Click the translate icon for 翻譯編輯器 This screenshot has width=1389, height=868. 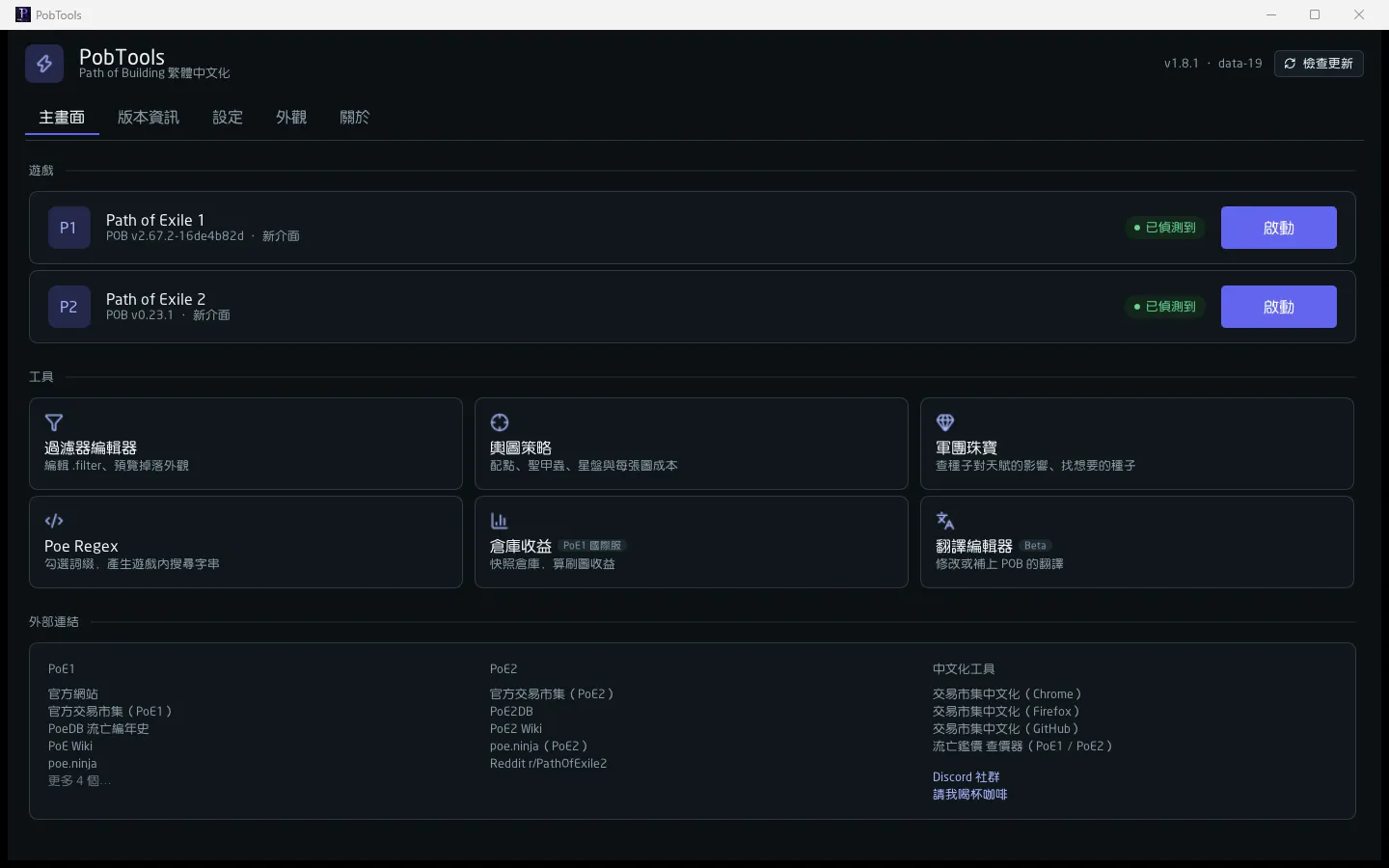point(945,521)
